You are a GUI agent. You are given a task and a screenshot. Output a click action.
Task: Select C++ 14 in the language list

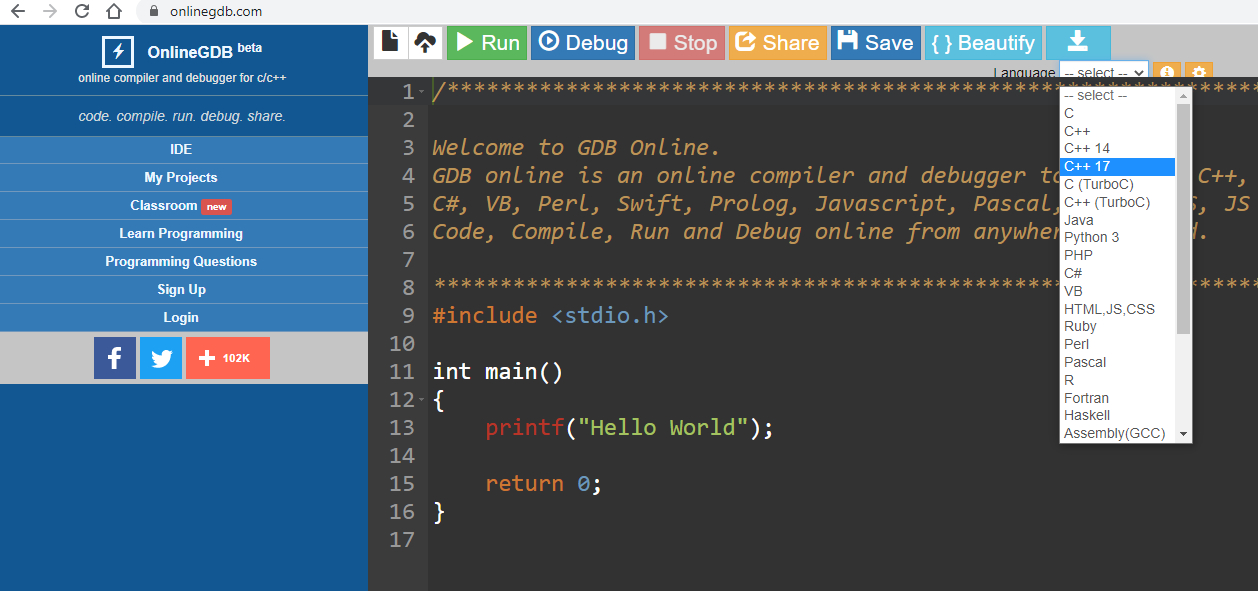pyautogui.click(x=1118, y=148)
